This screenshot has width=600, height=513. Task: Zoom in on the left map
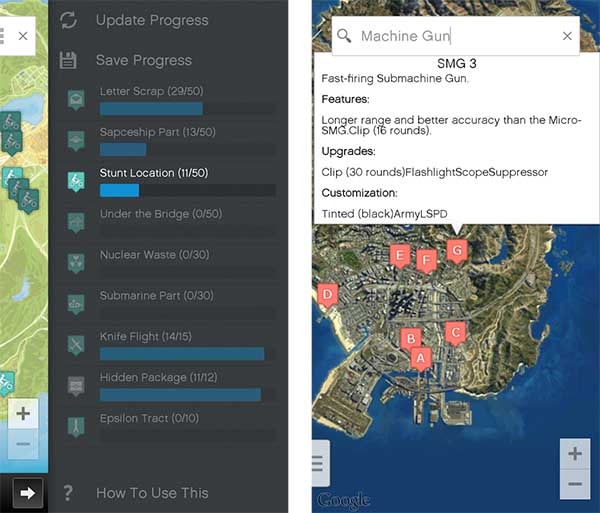click(x=23, y=413)
